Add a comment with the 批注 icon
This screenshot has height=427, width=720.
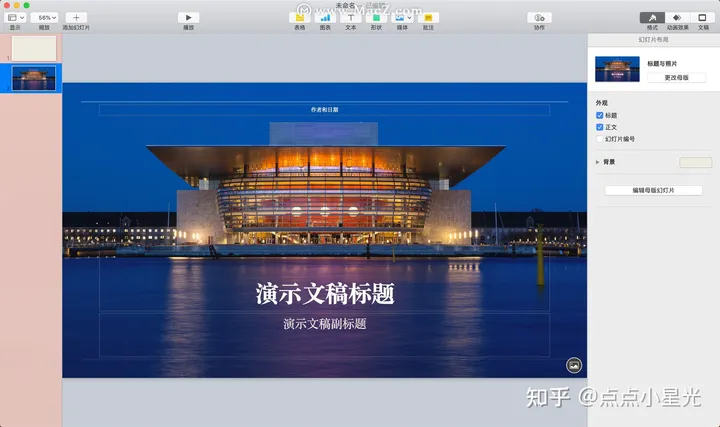tap(428, 18)
